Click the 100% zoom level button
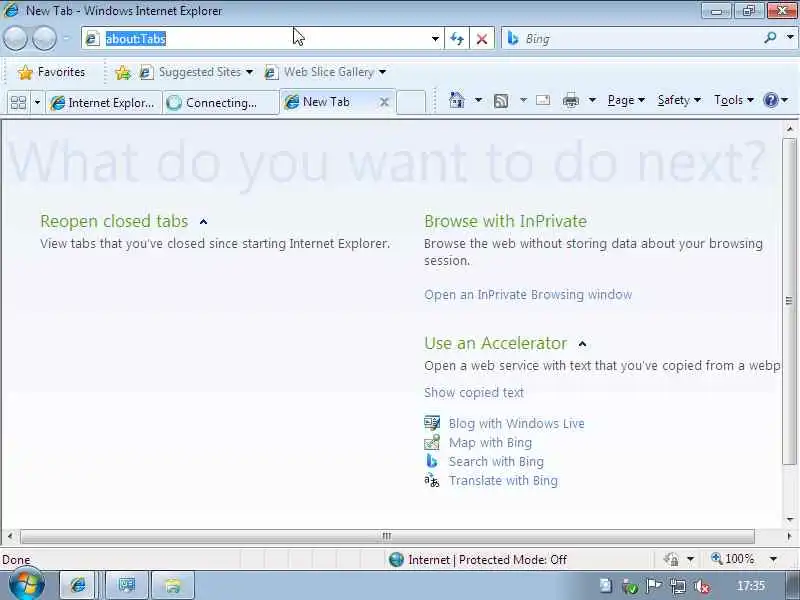Viewport: 800px width, 600px height. pos(733,559)
